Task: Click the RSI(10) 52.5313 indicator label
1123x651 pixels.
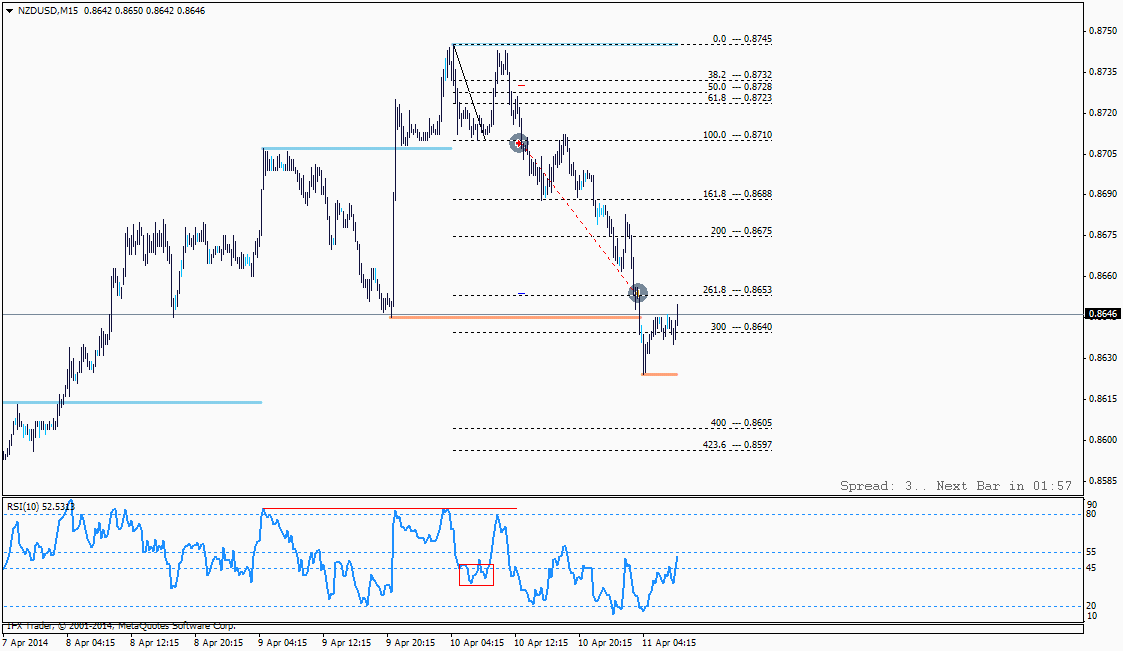Action: point(41,506)
